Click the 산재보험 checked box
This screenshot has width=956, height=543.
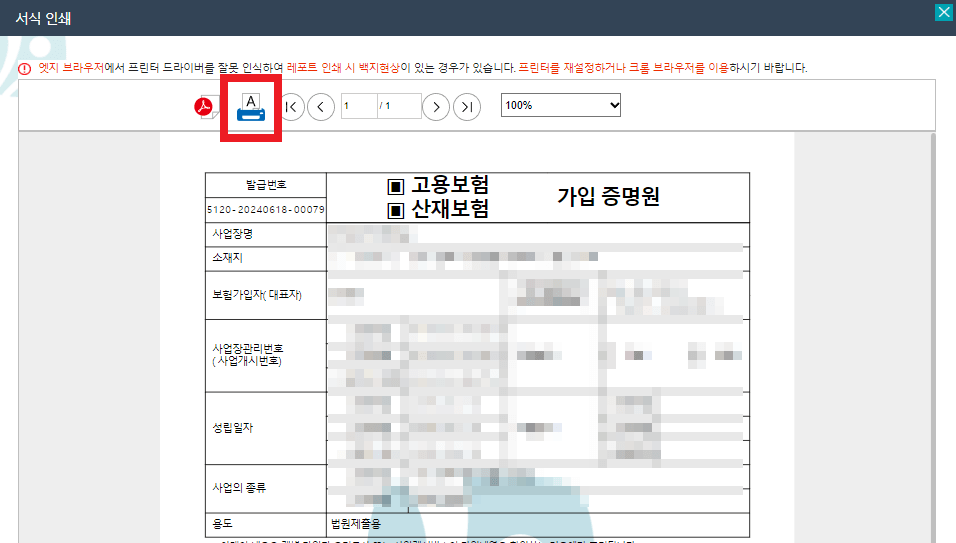tap(396, 211)
